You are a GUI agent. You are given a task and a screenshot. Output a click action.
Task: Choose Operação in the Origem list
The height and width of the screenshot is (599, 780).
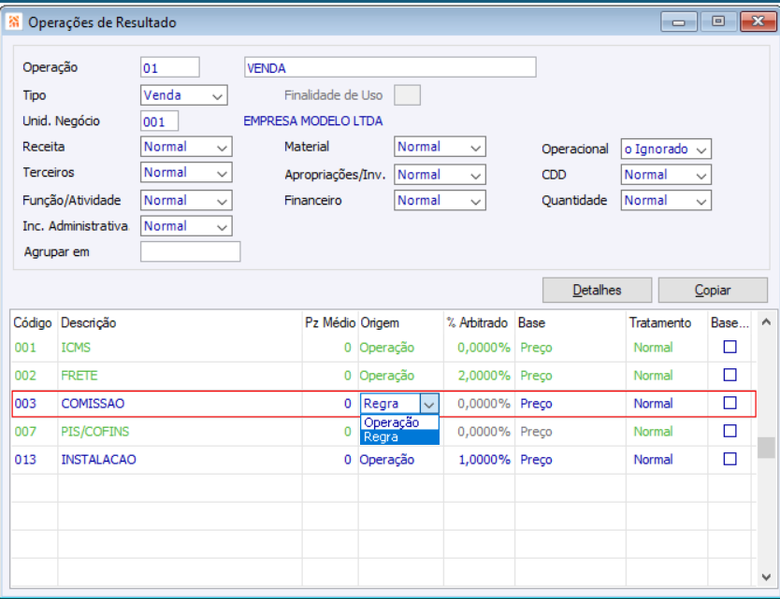(x=399, y=422)
